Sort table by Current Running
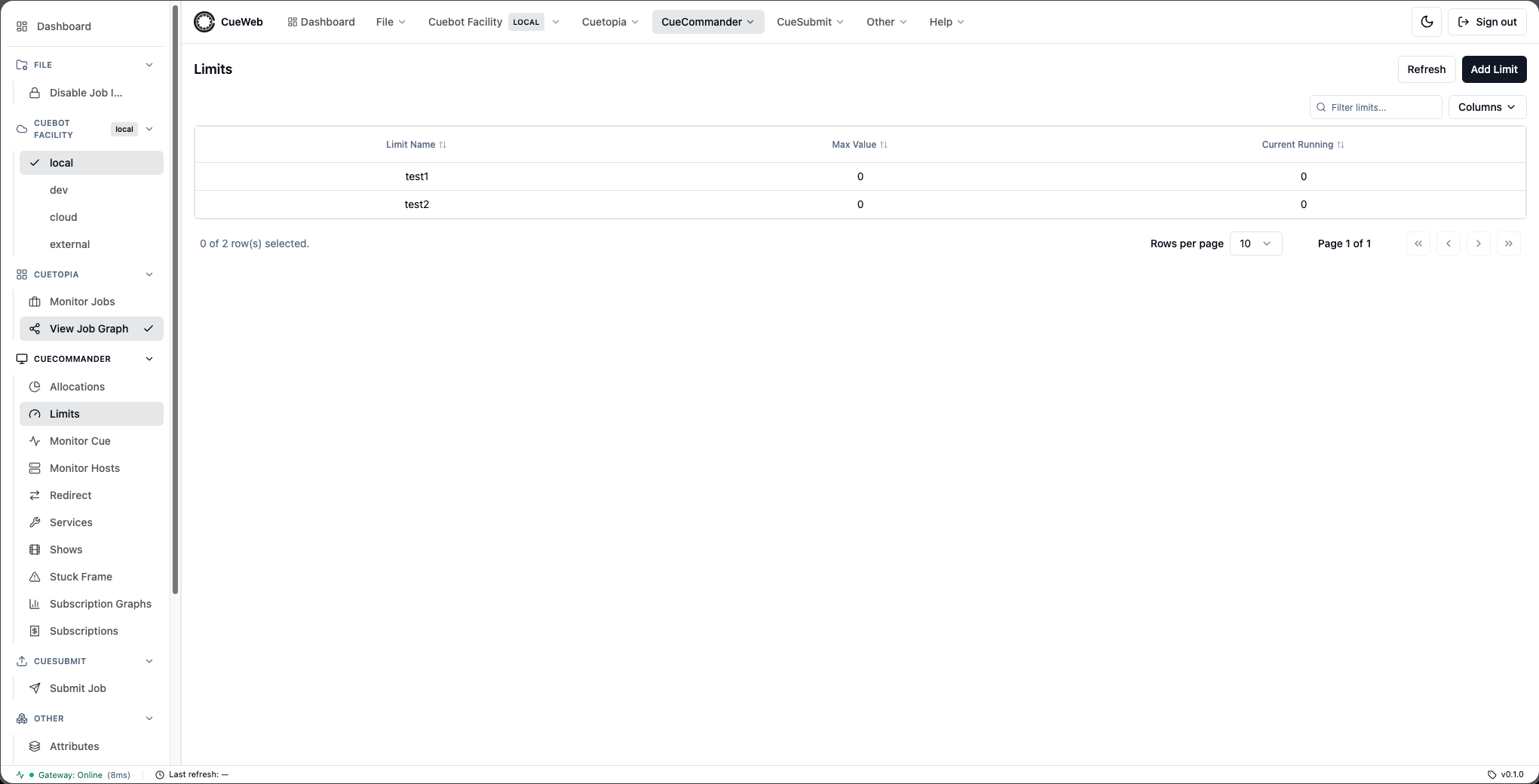Screen dimensions: 1539x784 point(1303,145)
